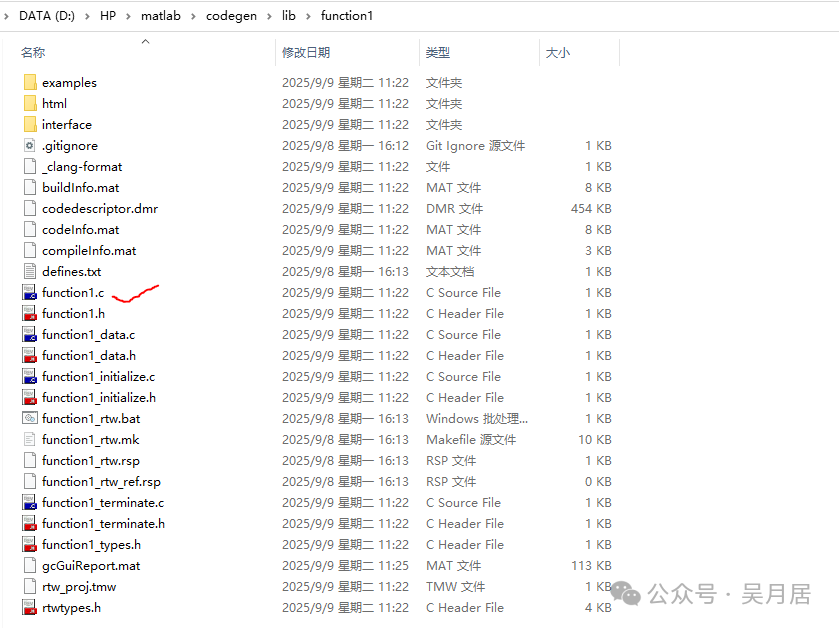Image resolution: width=839 pixels, height=628 pixels.
Task: Navigate to HP folder in address path
Action: [108, 16]
